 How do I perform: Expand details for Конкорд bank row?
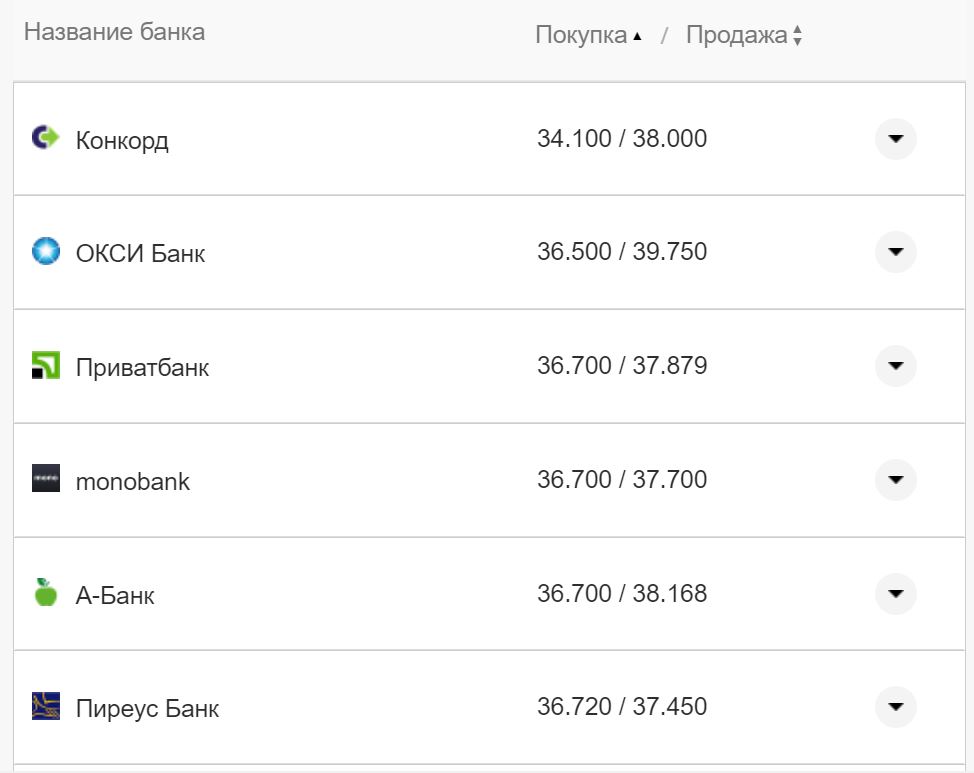[895, 139]
